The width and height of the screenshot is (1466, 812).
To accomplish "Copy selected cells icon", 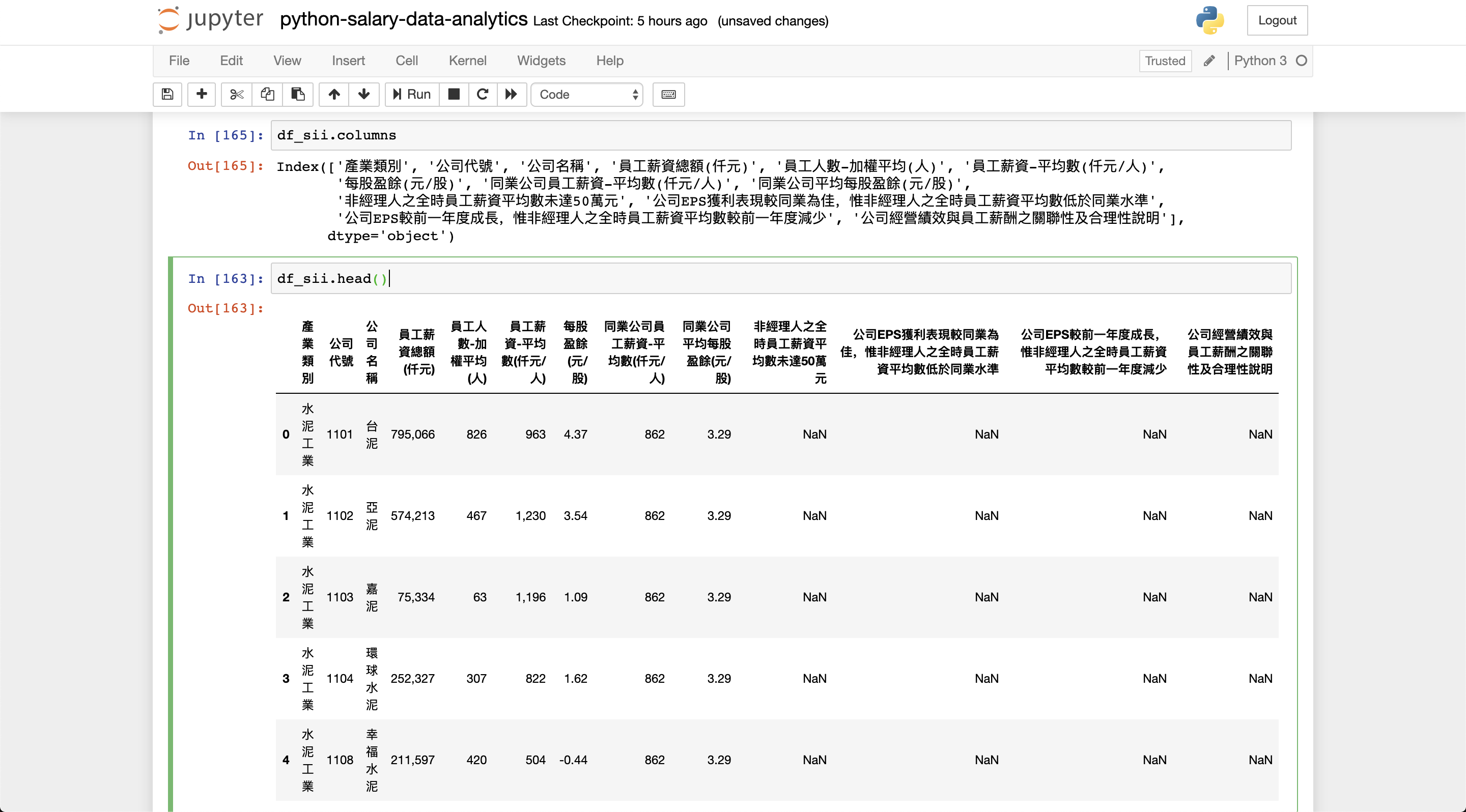I will point(267,95).
